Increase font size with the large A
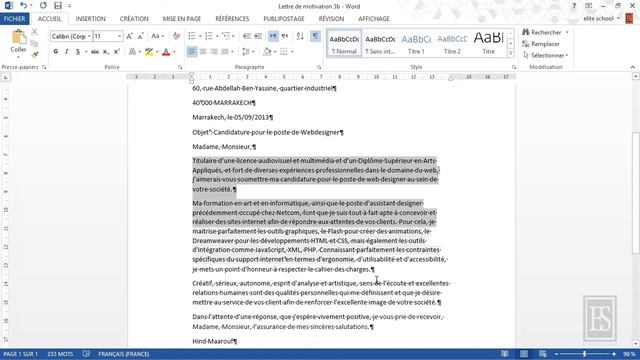 129,36
